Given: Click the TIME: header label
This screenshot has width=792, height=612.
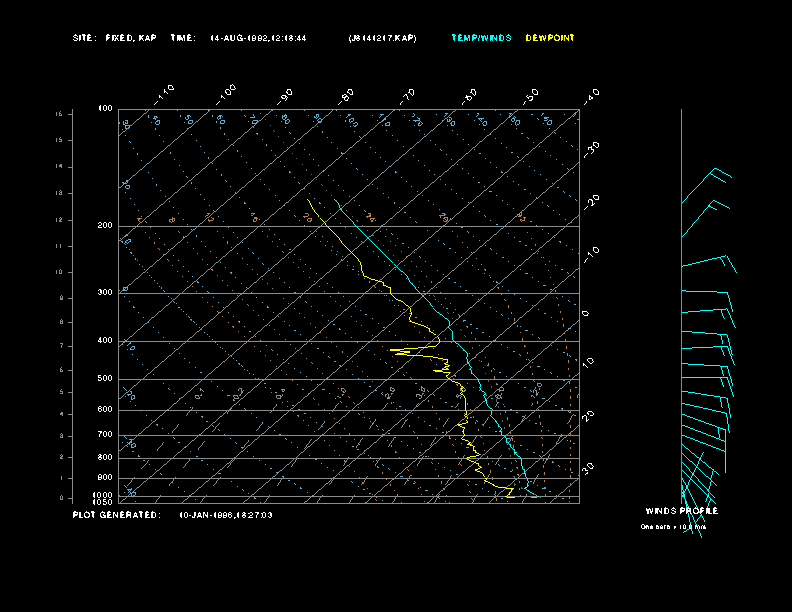Looking at the screenshot, I should [x=183, y=38].
